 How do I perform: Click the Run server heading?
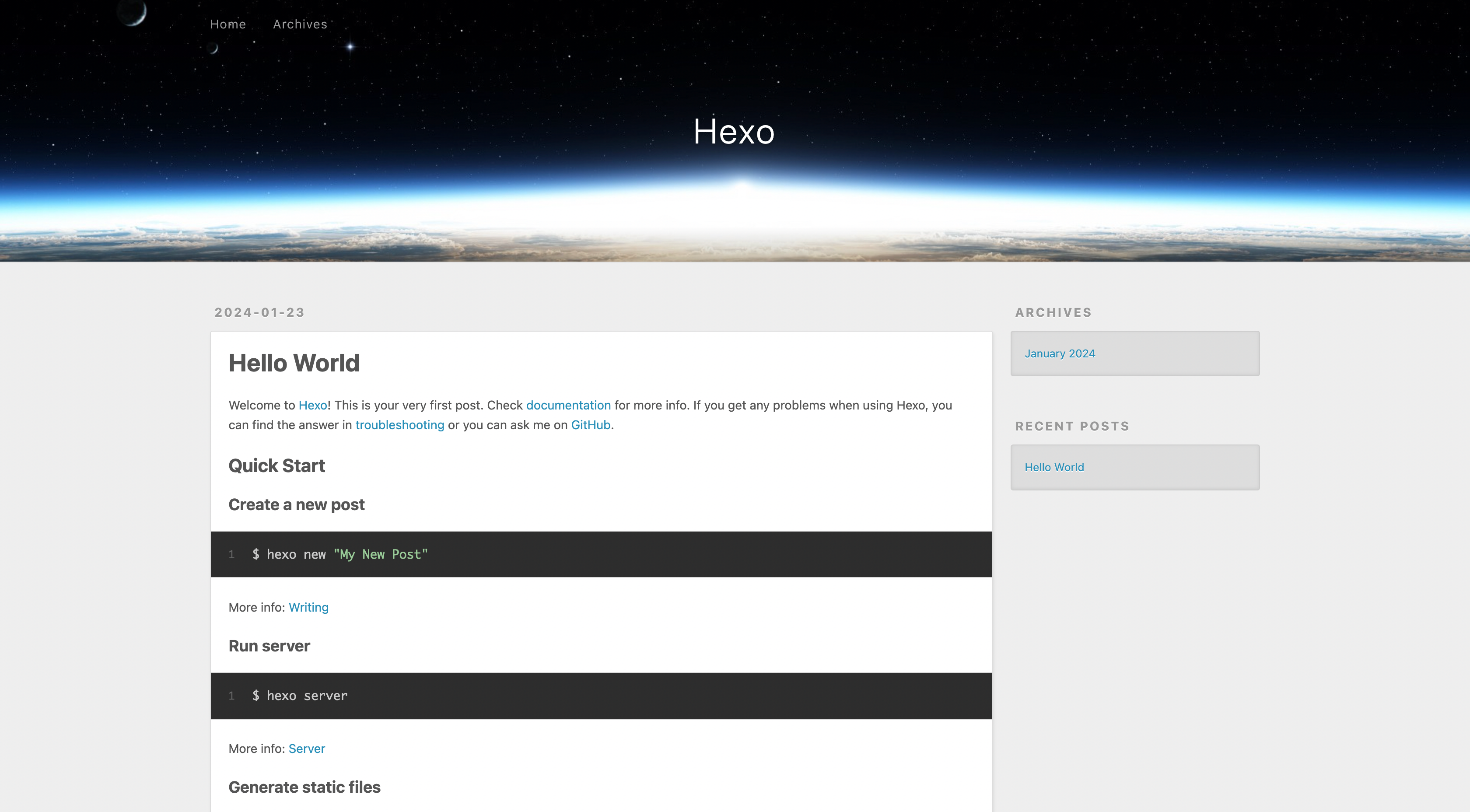tap(269, 645)
